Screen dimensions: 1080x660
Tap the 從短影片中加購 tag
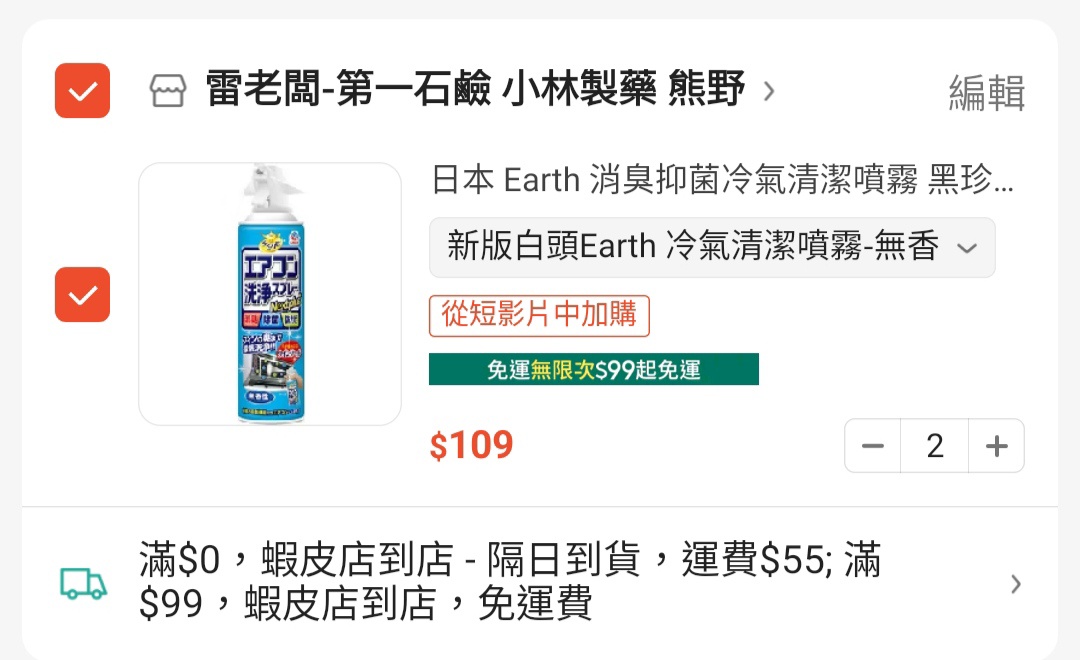click(539, 316)
